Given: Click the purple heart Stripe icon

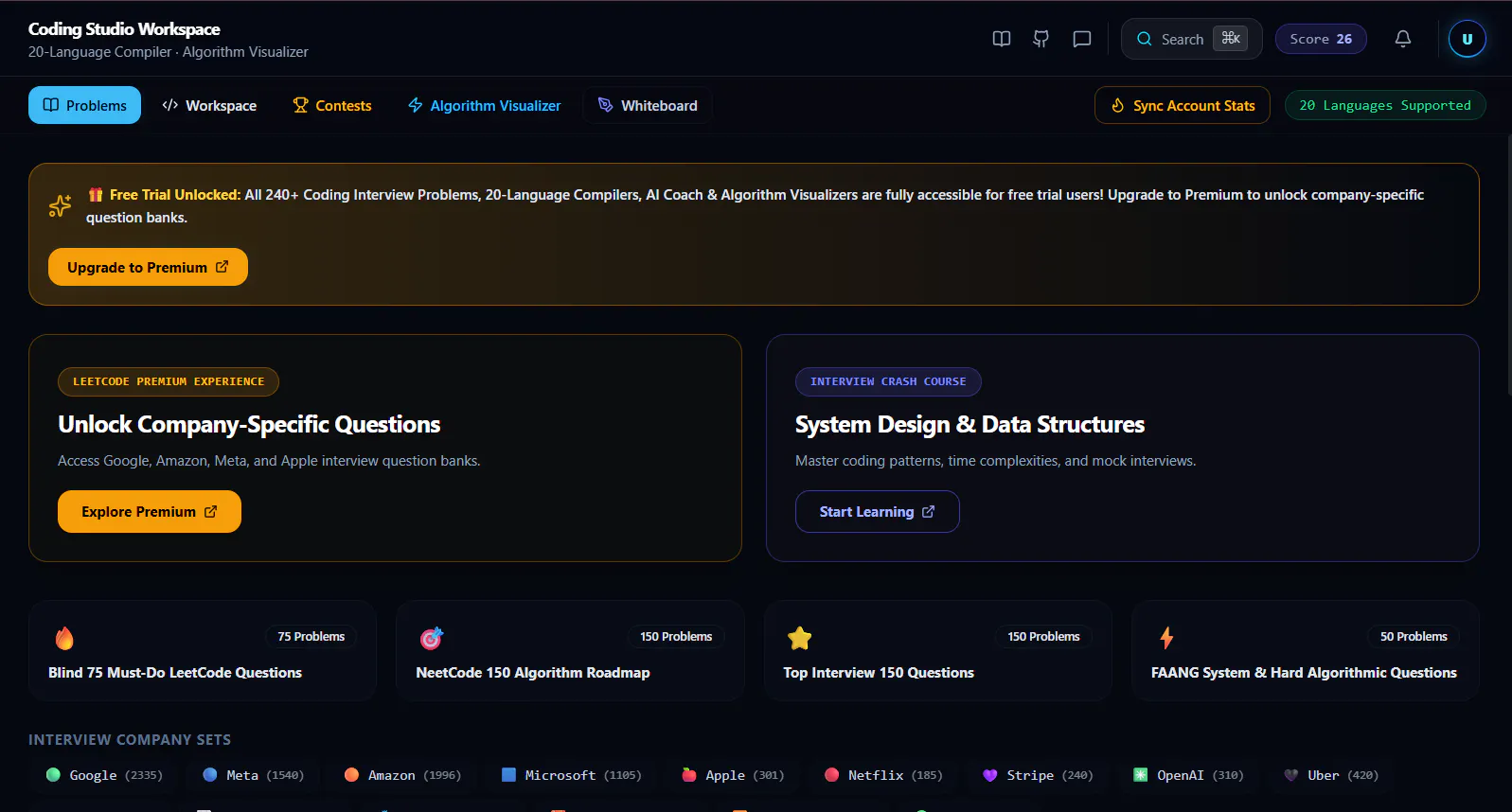Looking at the screenshot, I should 990,775.
